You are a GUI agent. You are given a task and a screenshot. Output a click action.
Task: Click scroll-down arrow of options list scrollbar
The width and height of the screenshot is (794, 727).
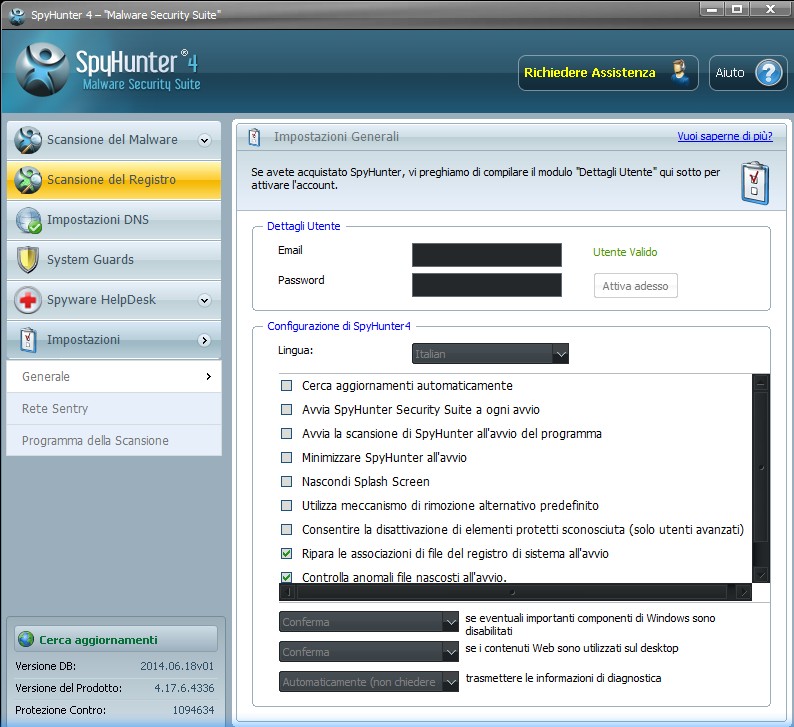click(x=761, y=575)
